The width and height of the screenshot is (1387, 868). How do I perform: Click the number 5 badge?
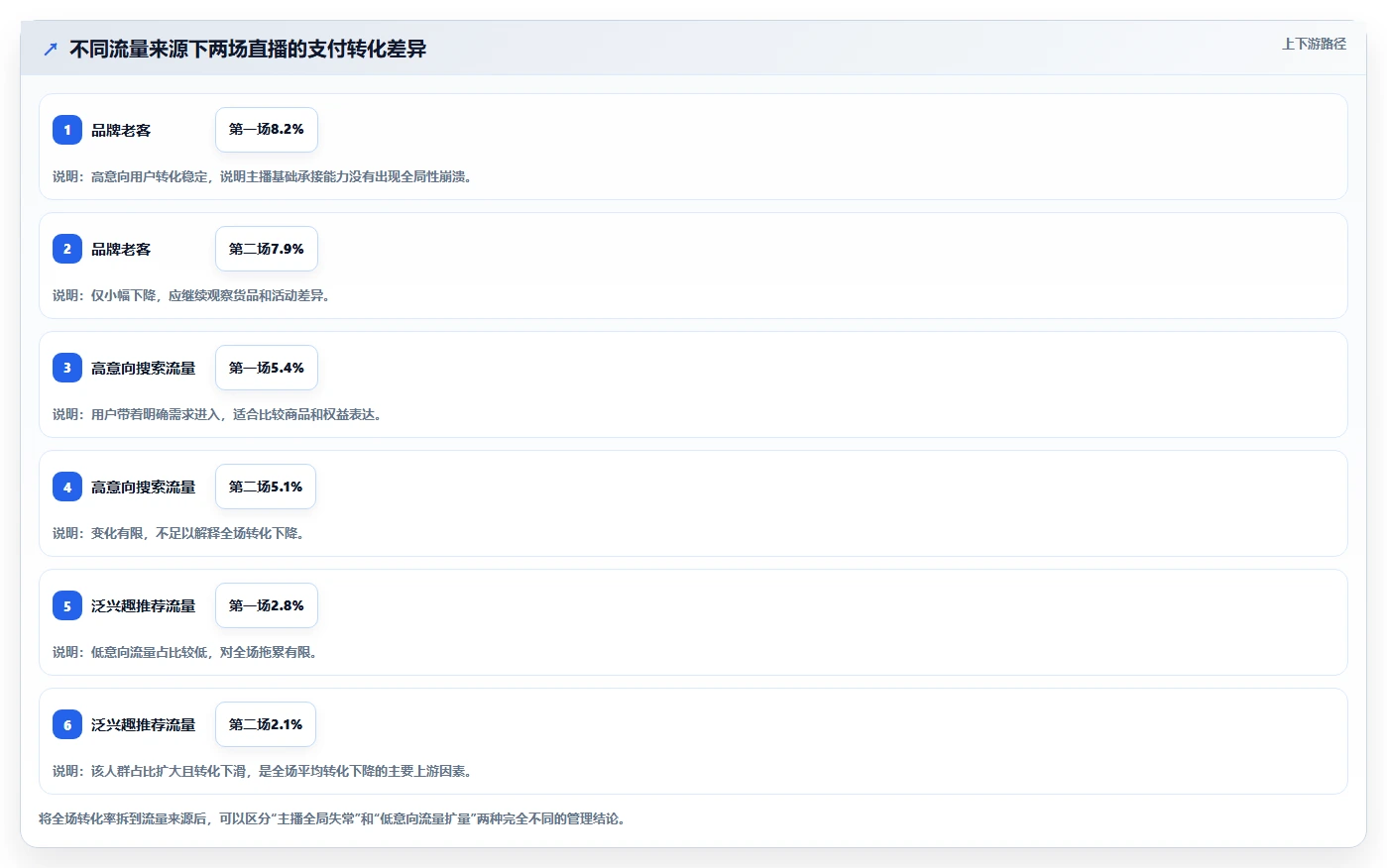coord(67,605)
